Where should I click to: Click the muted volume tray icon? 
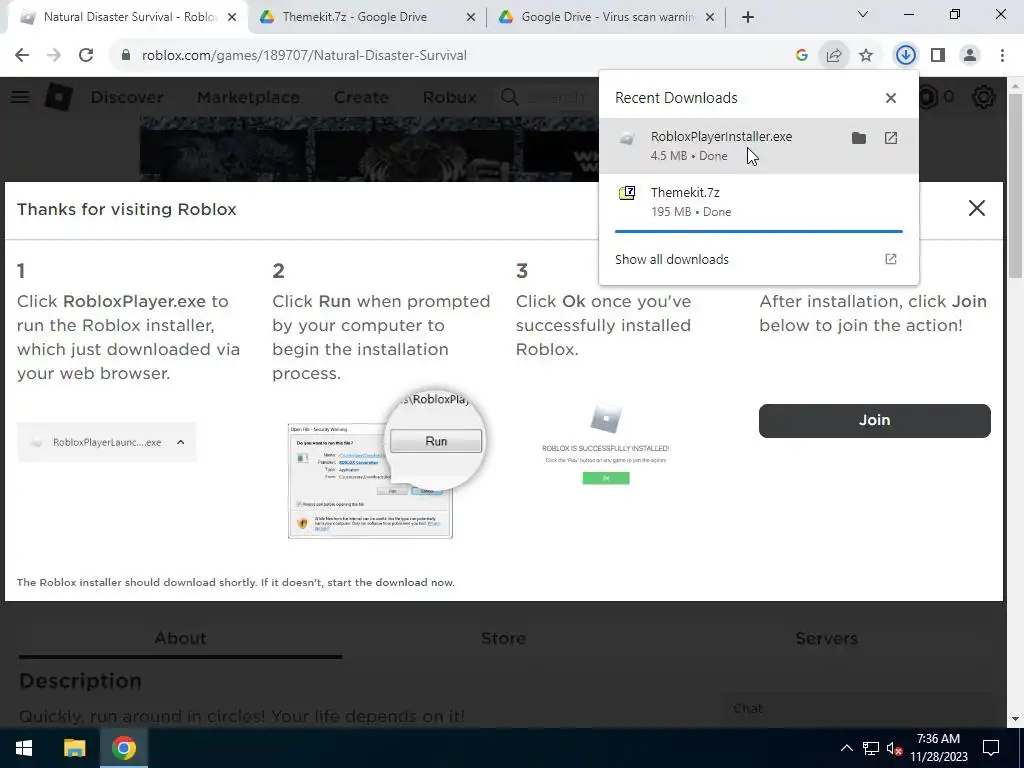(895, 748)
